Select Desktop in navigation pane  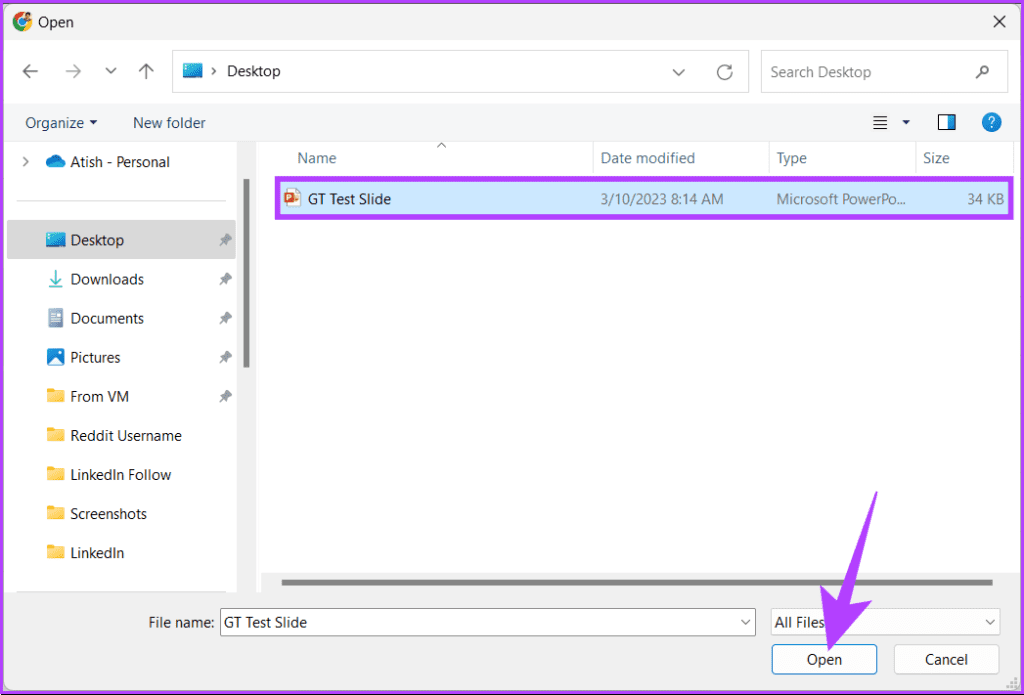(121, 240)
